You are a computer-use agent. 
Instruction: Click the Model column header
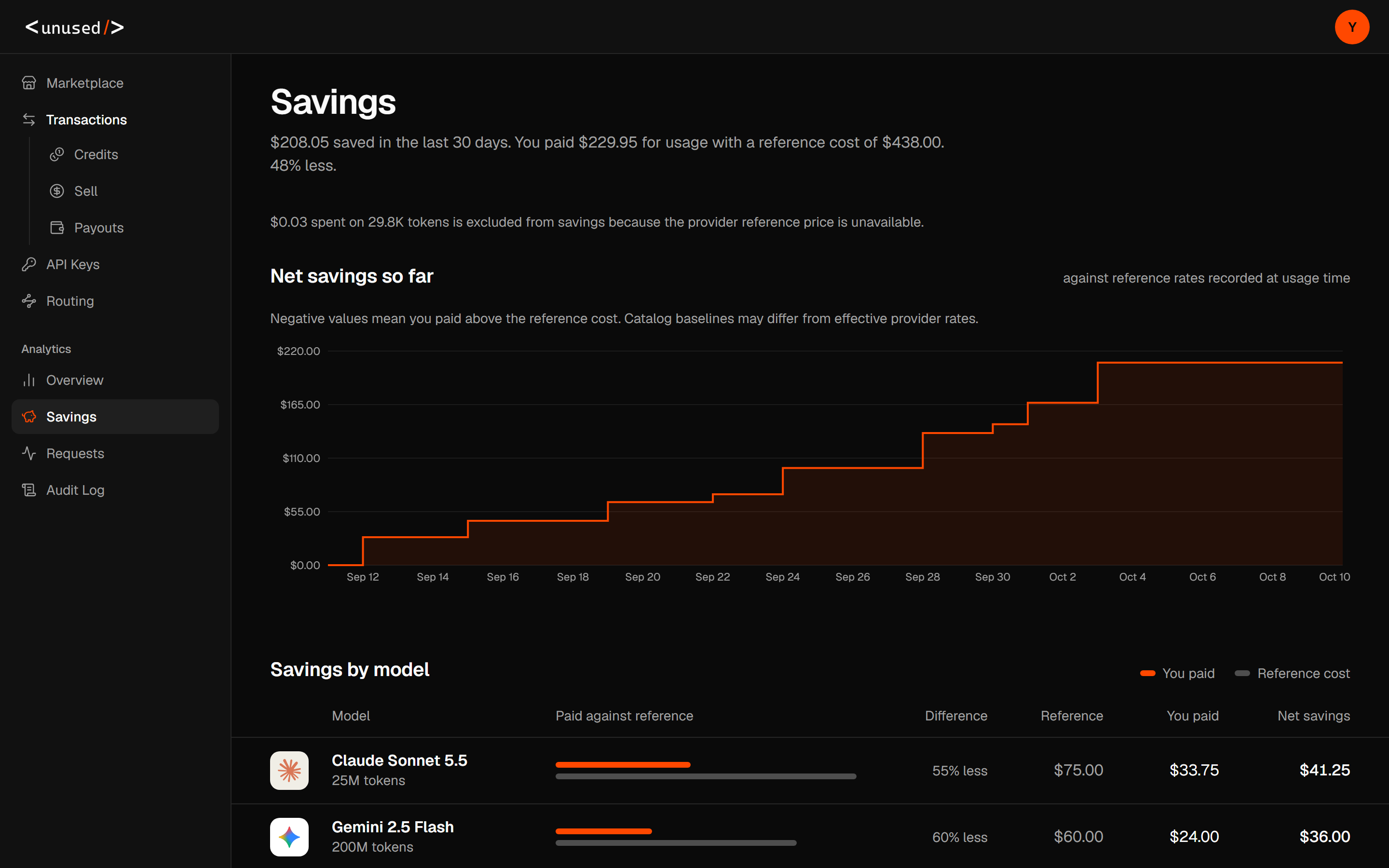click(351, 716)
